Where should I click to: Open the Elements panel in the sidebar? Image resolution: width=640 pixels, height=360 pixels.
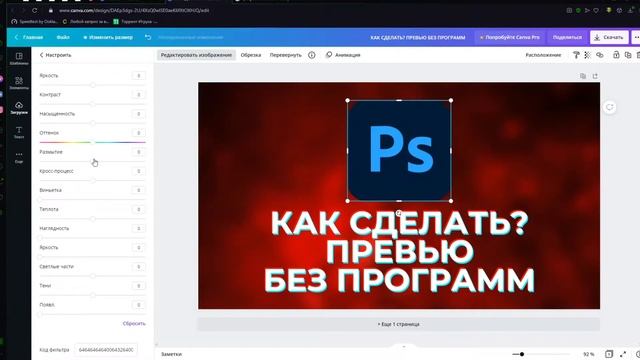tap(19, 83)
